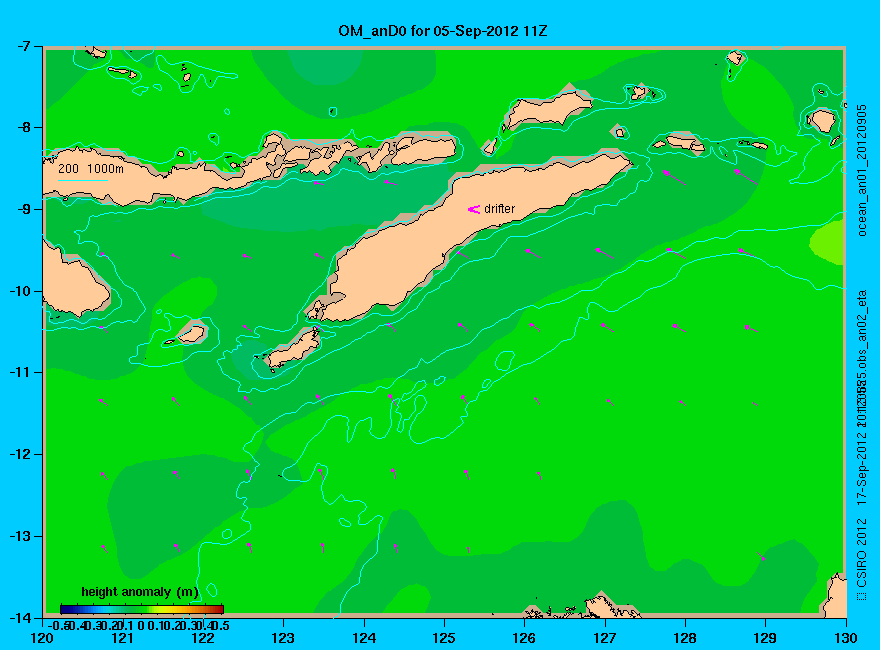Click the light green patch at the right map edge
The width and height of the screenshot is (880, 650).
coord(828,242)
